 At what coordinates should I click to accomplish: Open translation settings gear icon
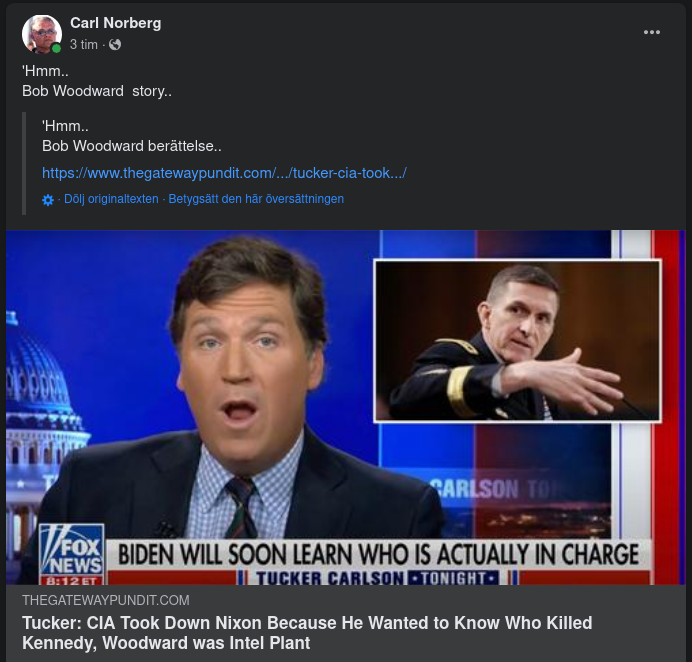pos(48,200)
